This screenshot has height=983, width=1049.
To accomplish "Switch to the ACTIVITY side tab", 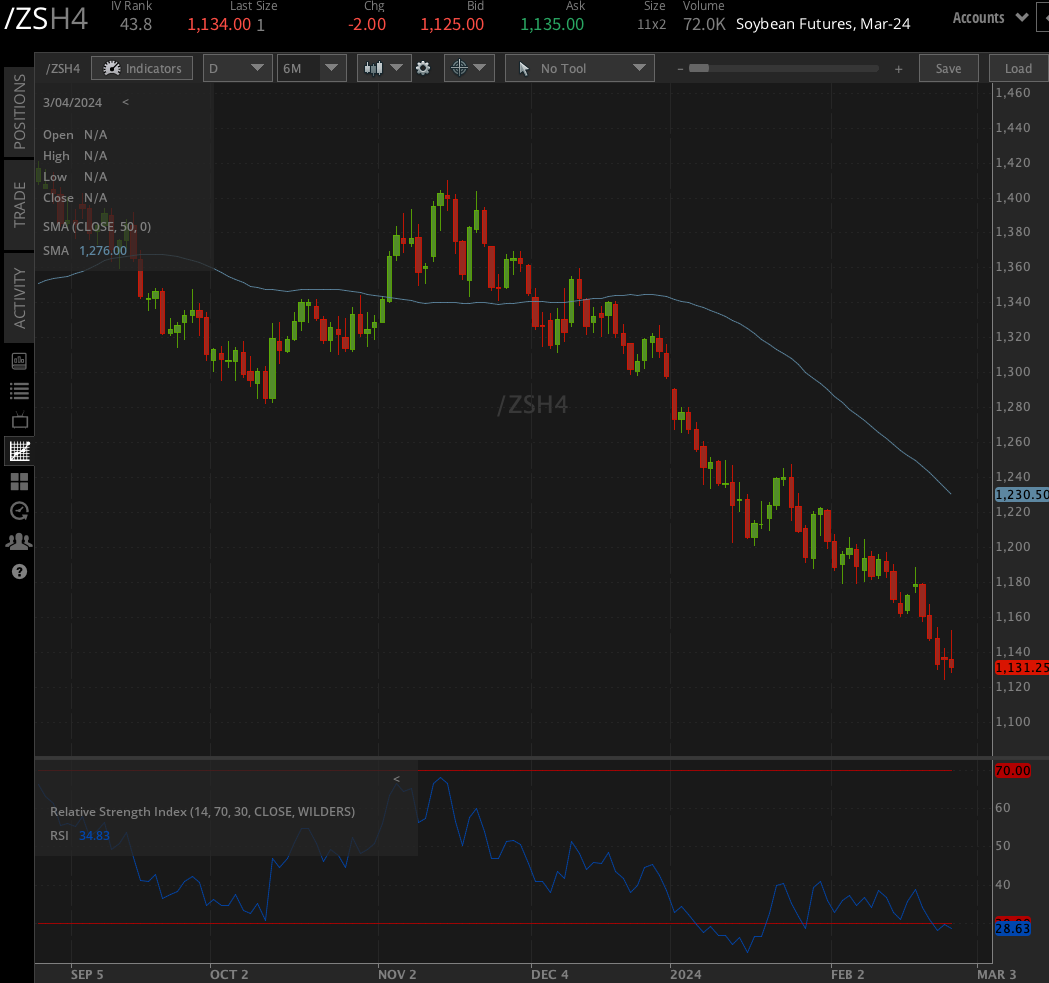I will coord(19,297).
